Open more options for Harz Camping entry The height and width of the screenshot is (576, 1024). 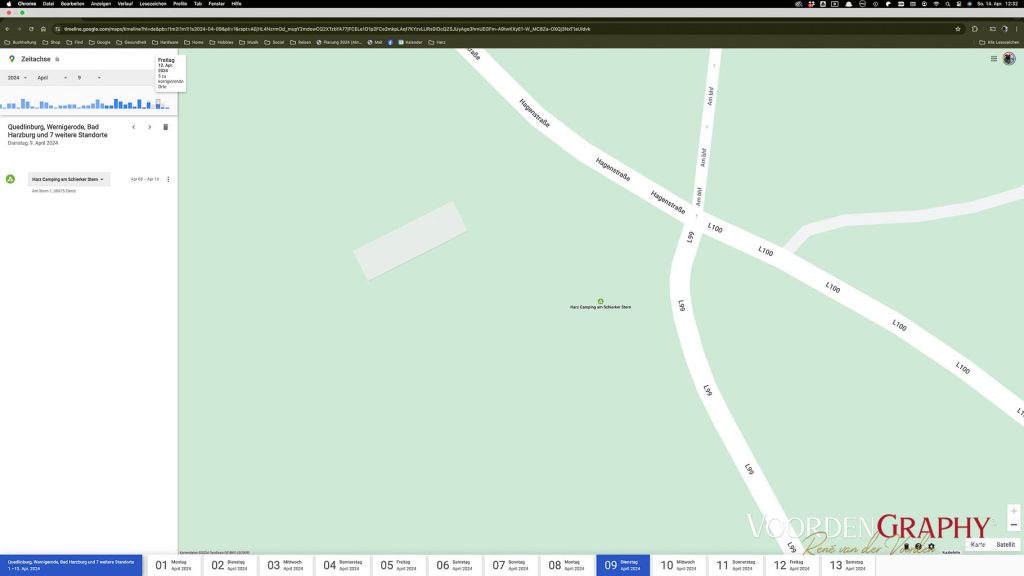point(168,179)
